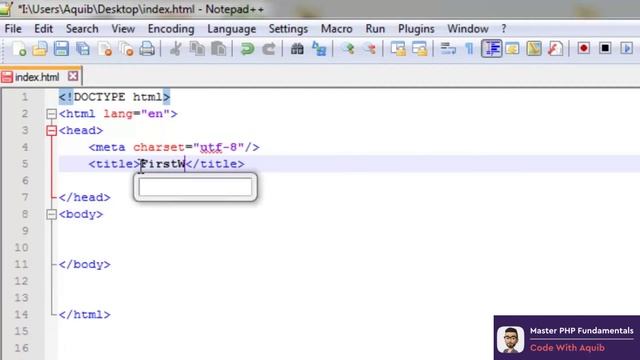Click the Print toolbar icon

(147, 49)
